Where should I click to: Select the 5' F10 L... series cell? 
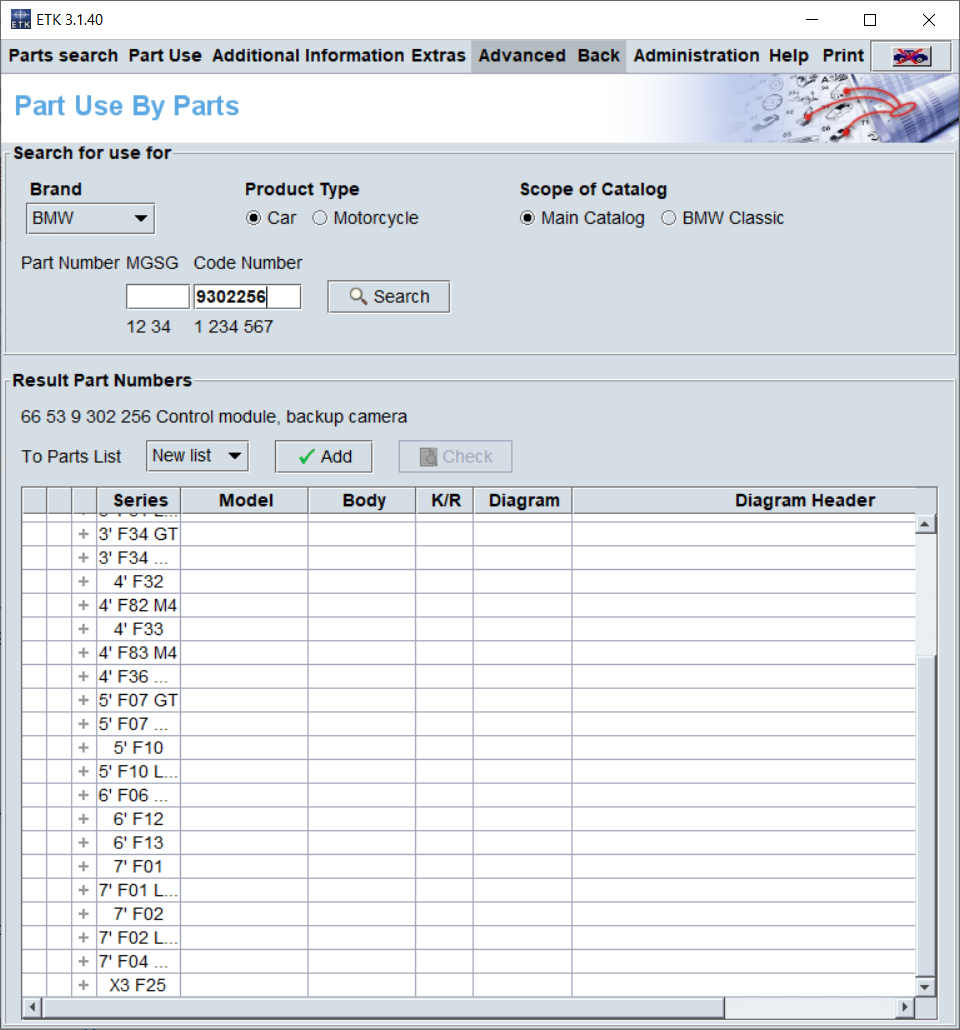click(139, 771)
